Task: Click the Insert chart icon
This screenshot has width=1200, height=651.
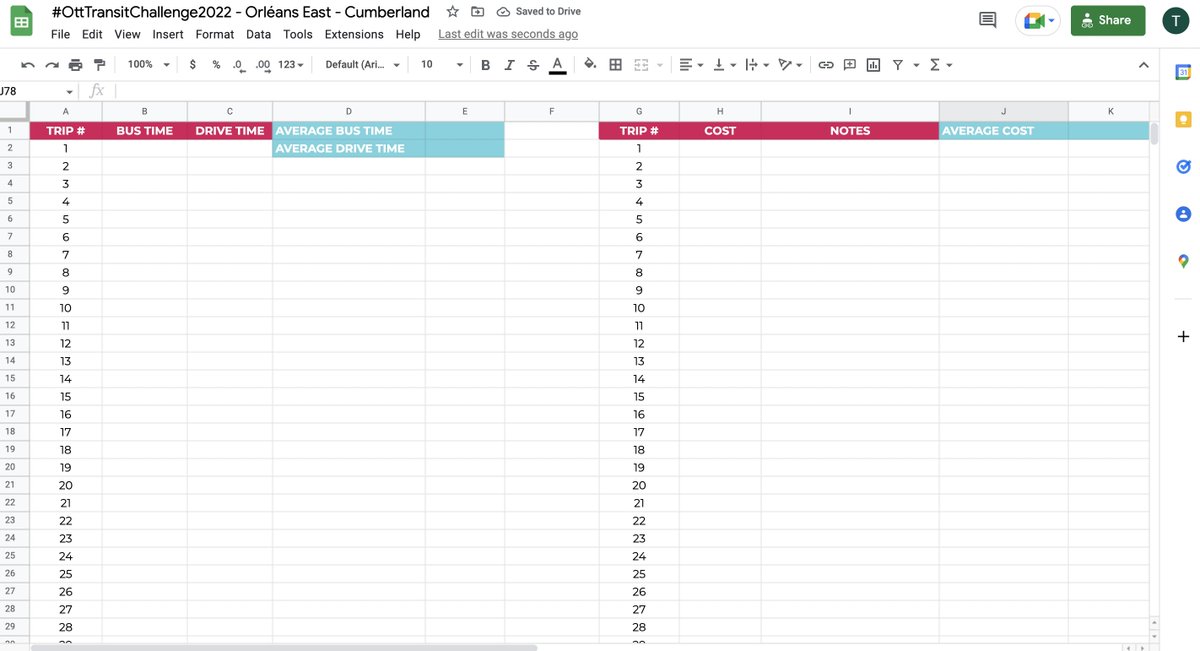Action: coord(873,64)
